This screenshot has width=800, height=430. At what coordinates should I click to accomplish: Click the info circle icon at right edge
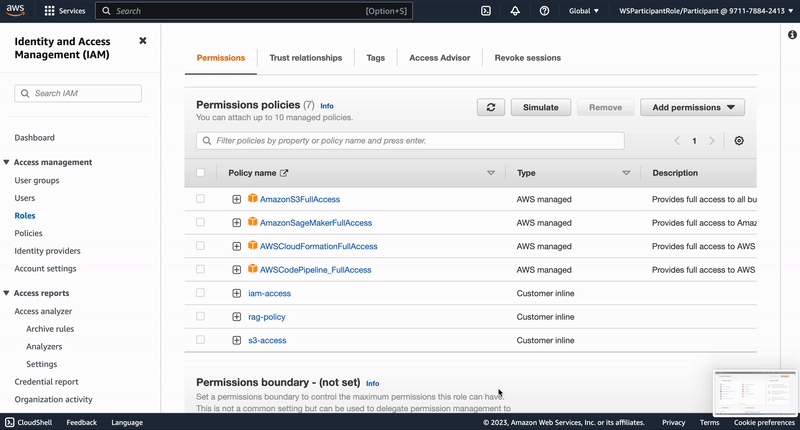792,35
